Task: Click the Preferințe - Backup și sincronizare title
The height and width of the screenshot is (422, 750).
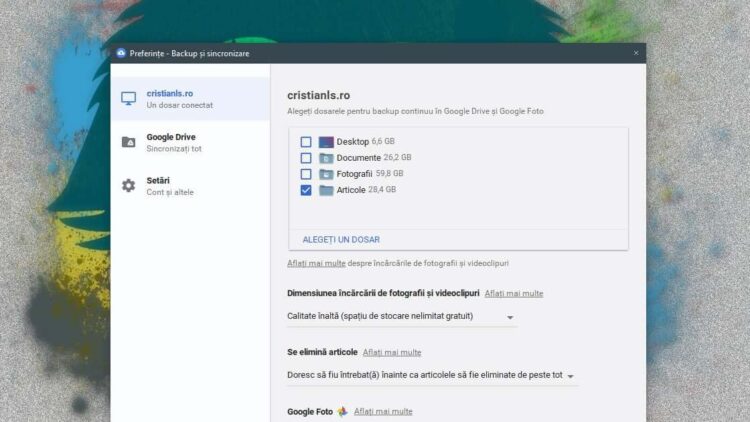Action: point(189,54)
